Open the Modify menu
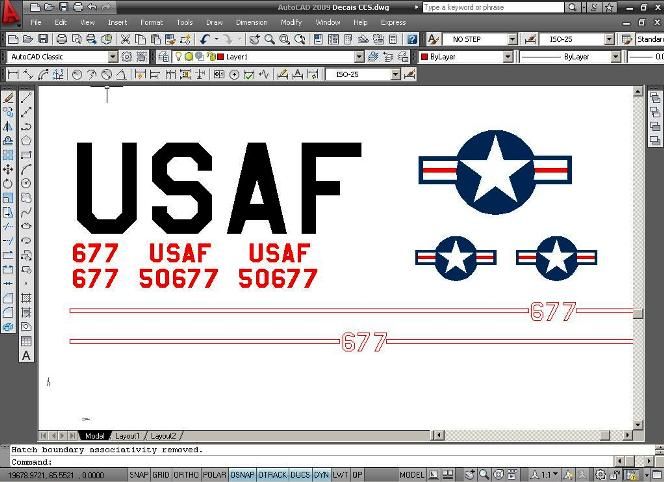This screenshot has width=664, height=482. click(x=291, y=22)
